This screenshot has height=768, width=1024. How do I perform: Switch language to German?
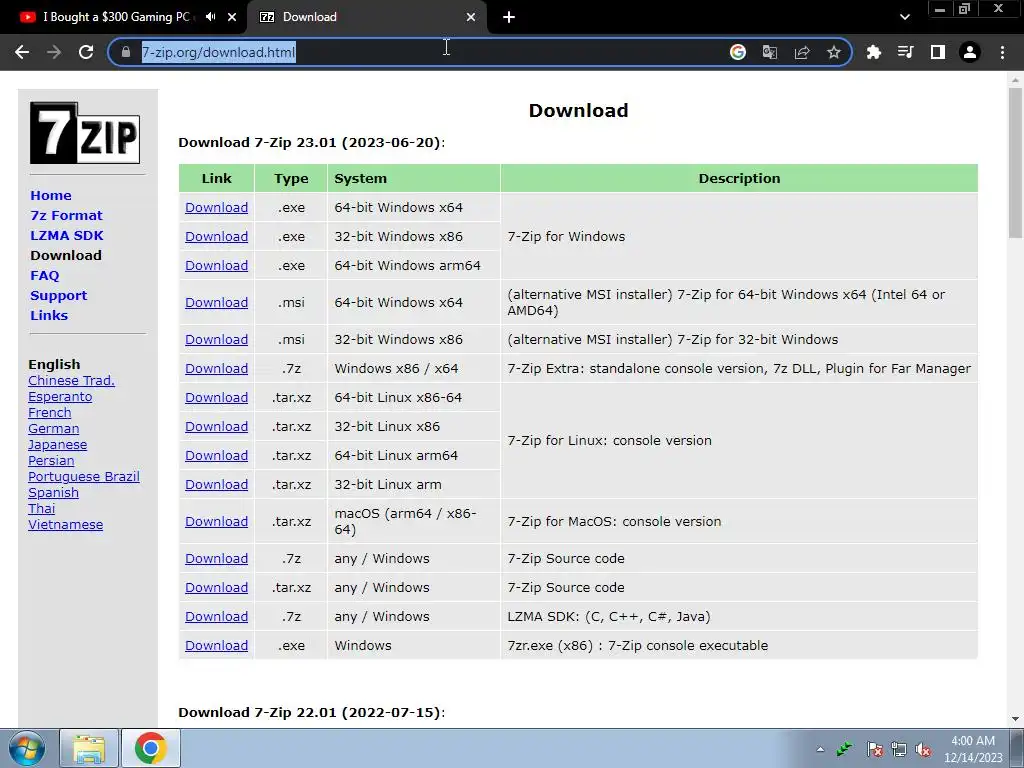click(54, 428)
